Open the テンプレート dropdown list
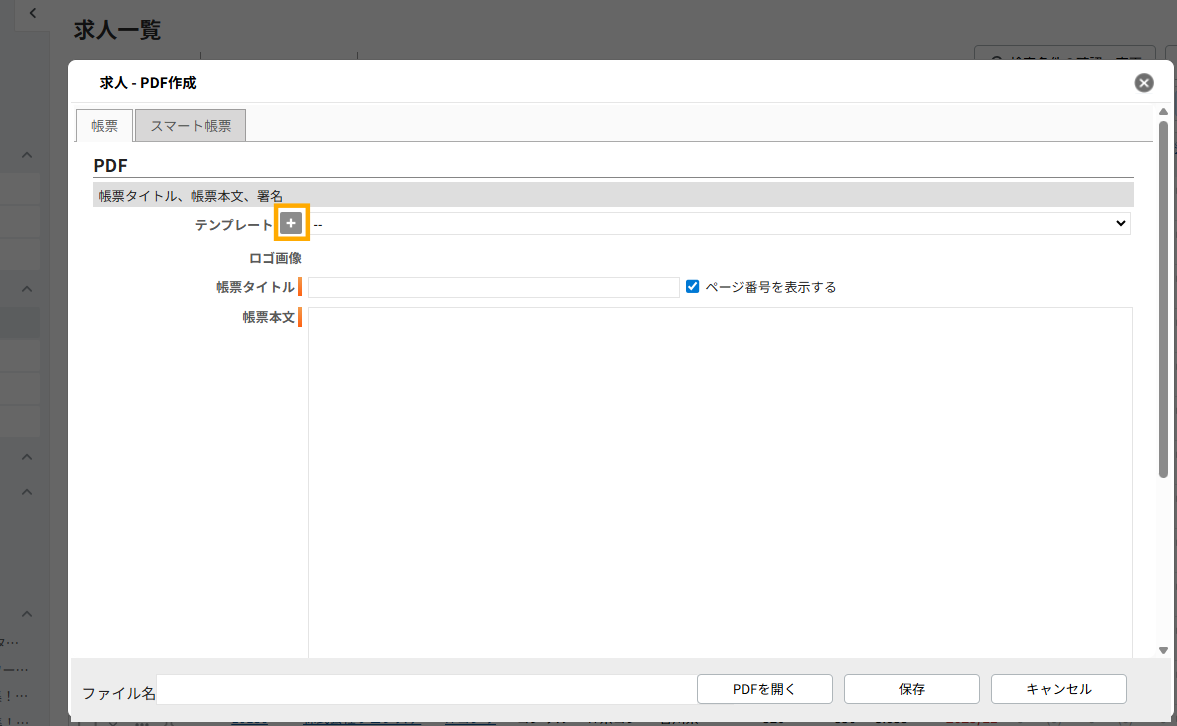The height and width of the screenshot is (726, 1177). pos(720,224)
